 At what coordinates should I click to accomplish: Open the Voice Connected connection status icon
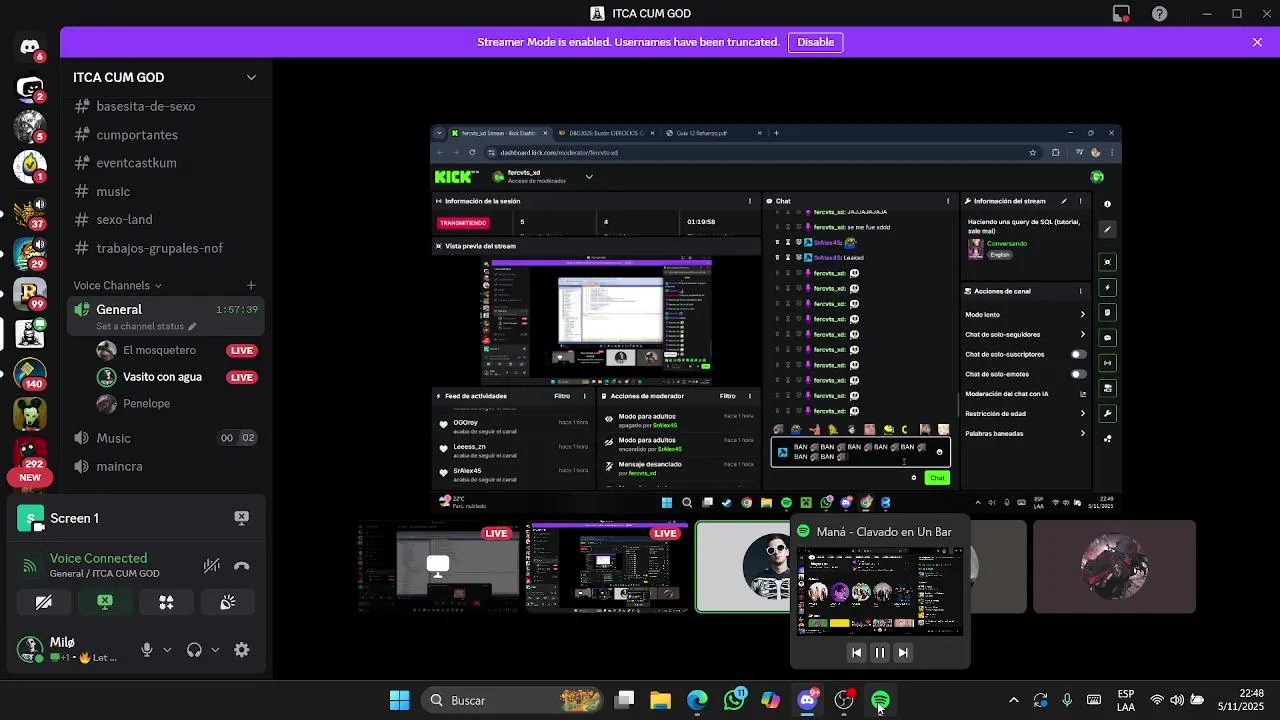point(30,566)
